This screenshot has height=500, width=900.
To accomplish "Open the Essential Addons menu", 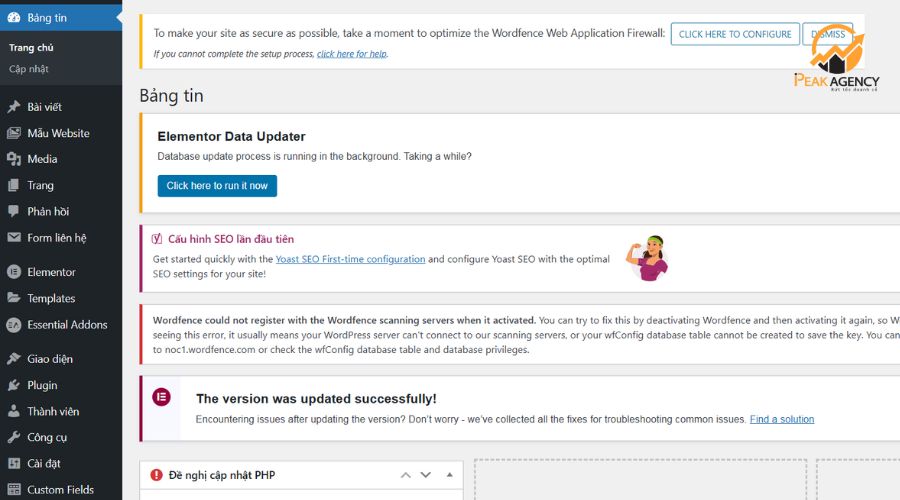I will 61,325.
